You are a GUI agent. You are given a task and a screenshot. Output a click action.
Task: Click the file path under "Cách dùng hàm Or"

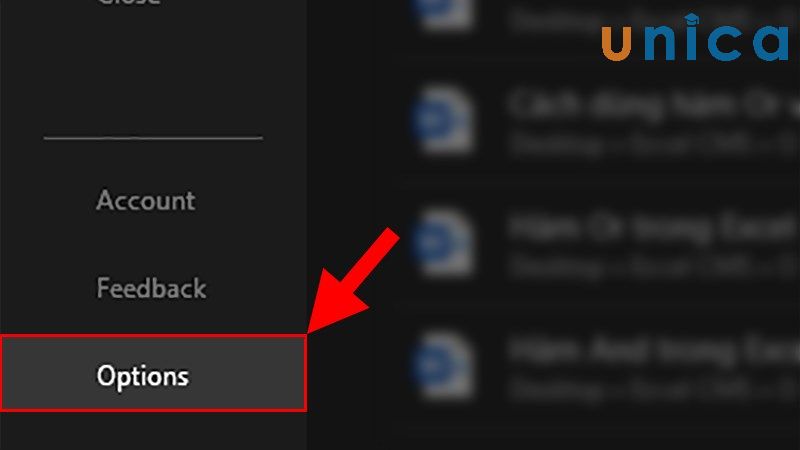click(653, 145)
